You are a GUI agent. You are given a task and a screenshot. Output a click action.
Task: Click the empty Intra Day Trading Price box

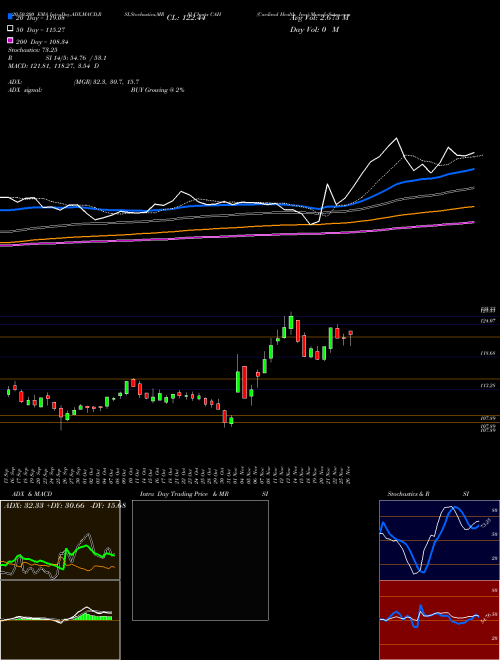(200, 560)
